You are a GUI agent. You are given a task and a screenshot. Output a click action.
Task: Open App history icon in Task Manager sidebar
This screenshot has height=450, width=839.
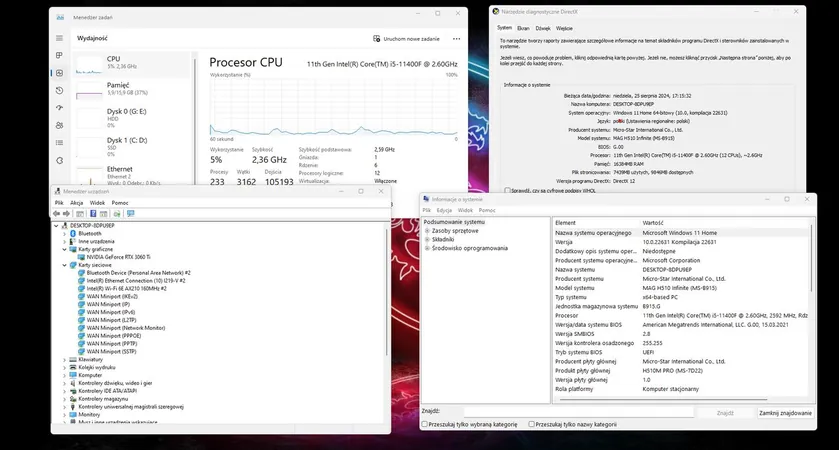point(59,90)
